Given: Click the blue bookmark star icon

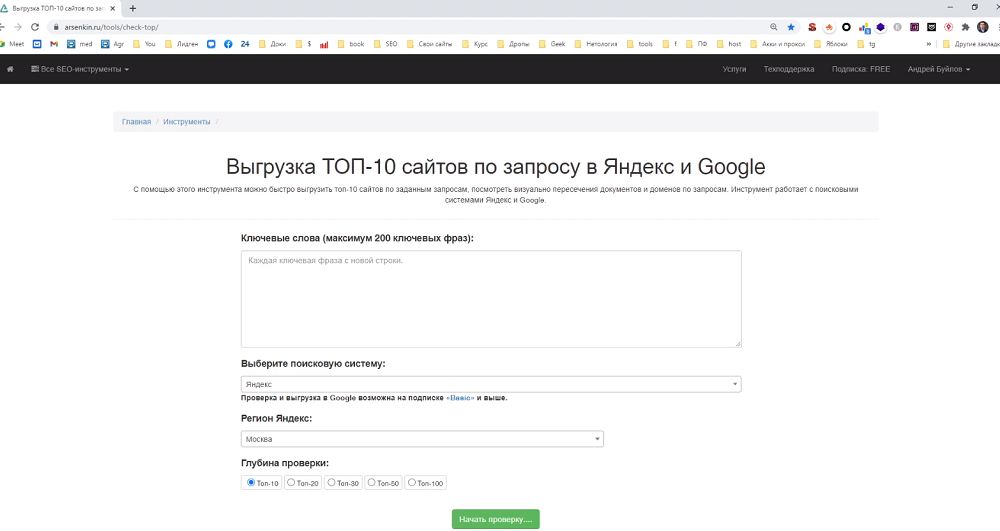Looking at the screenshot, I should 791,27.
